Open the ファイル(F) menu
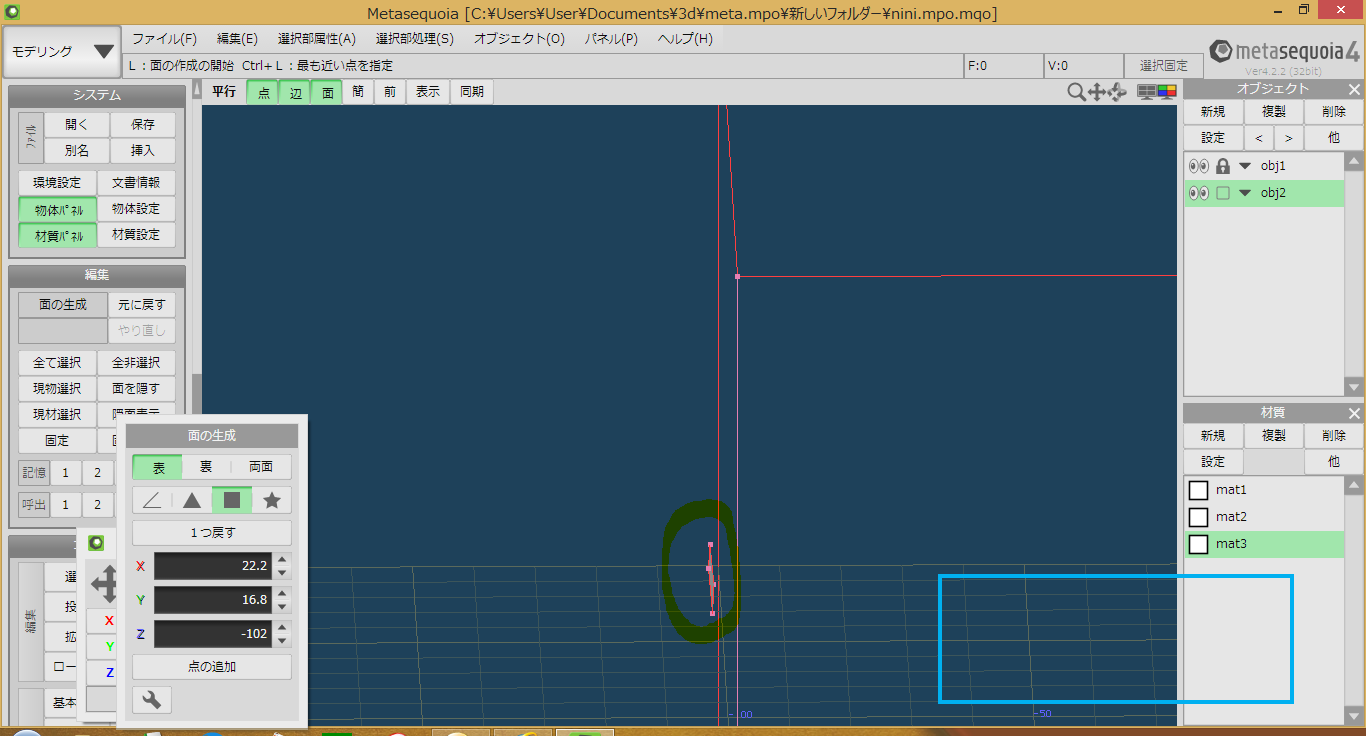This screenshot has width=1366, height=736. pos(165,39)
